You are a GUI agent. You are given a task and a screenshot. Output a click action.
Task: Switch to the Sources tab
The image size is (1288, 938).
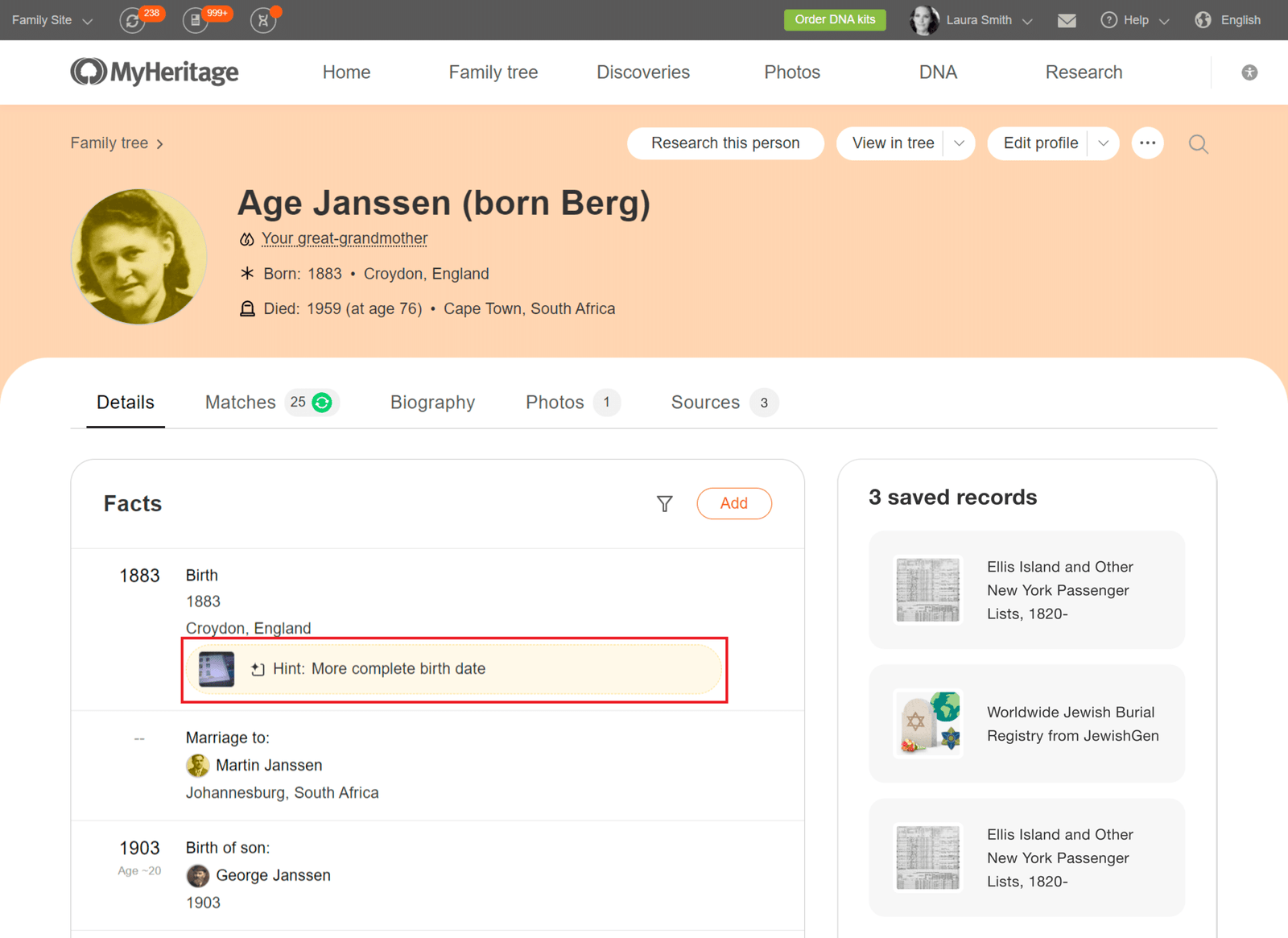705,403
